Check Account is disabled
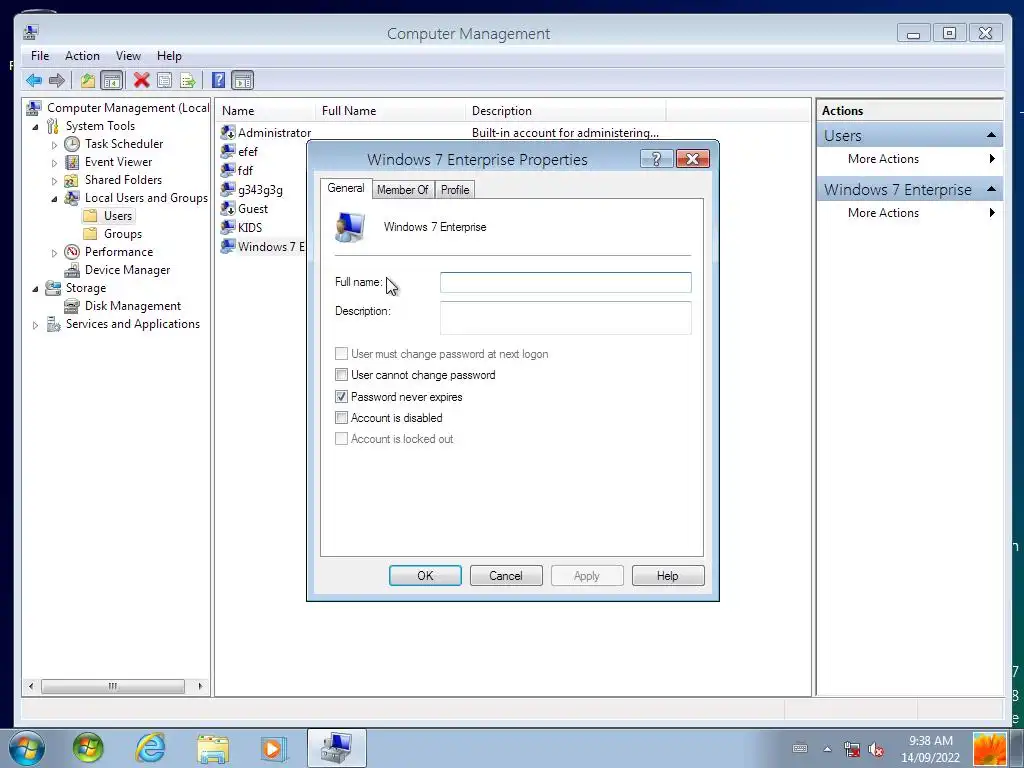The height and width of the screenshot is (768, 1024). 341,417
